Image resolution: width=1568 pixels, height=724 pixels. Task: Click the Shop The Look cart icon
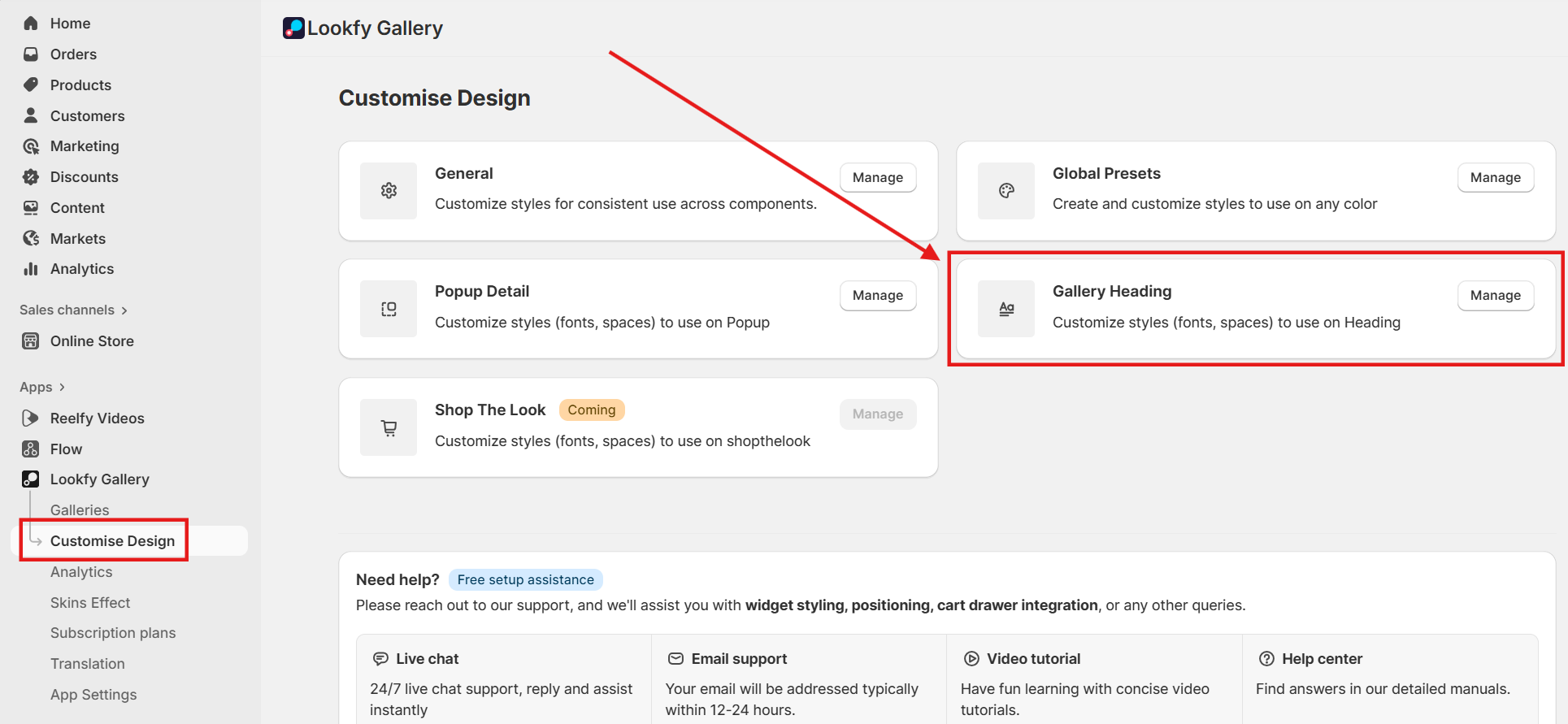pos(389,427)
